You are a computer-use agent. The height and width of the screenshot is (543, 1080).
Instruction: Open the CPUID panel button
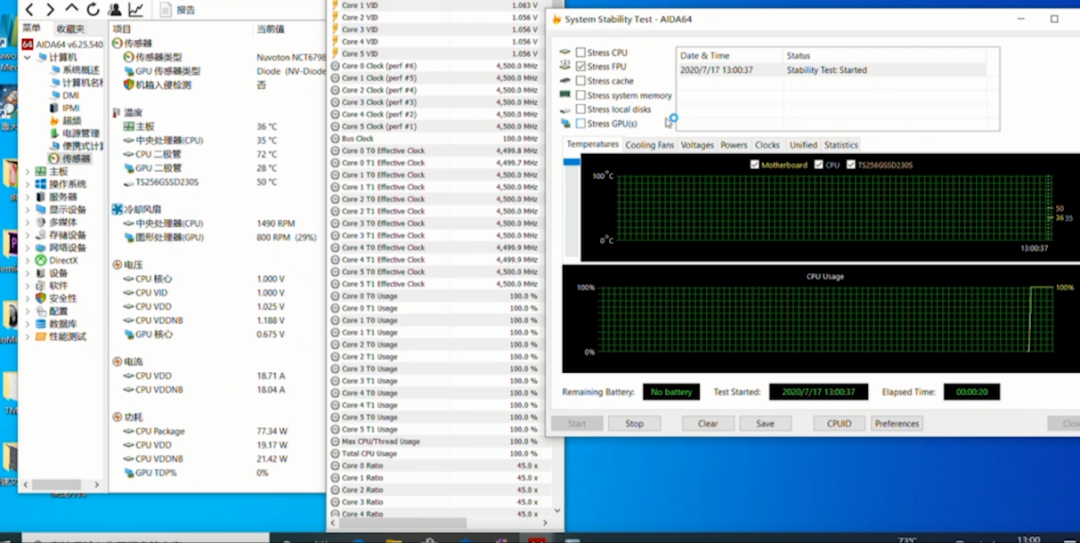pyautogui.click(x=839, y=424)
